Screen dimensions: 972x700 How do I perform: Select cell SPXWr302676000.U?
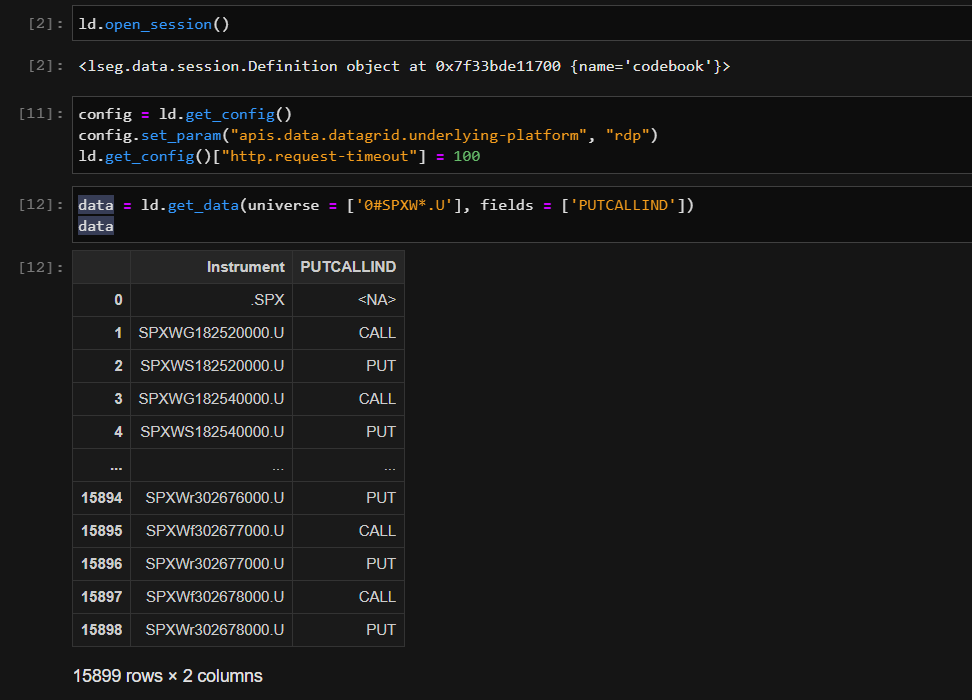pos(211,498)
